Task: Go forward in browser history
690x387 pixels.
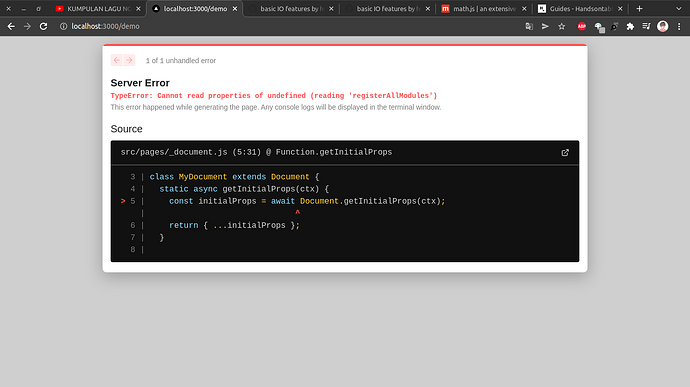Action: (27, 26)
